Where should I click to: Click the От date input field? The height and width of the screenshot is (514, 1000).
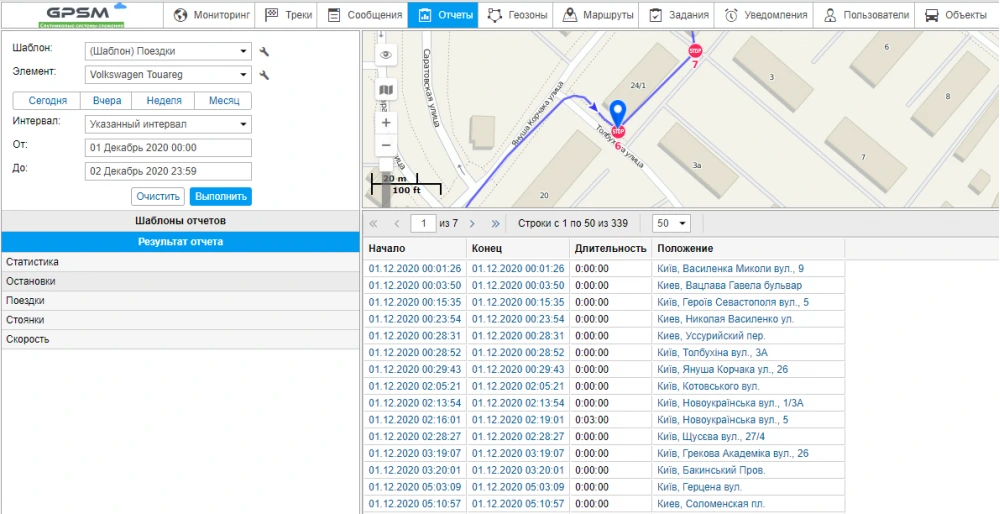[167, 148]
